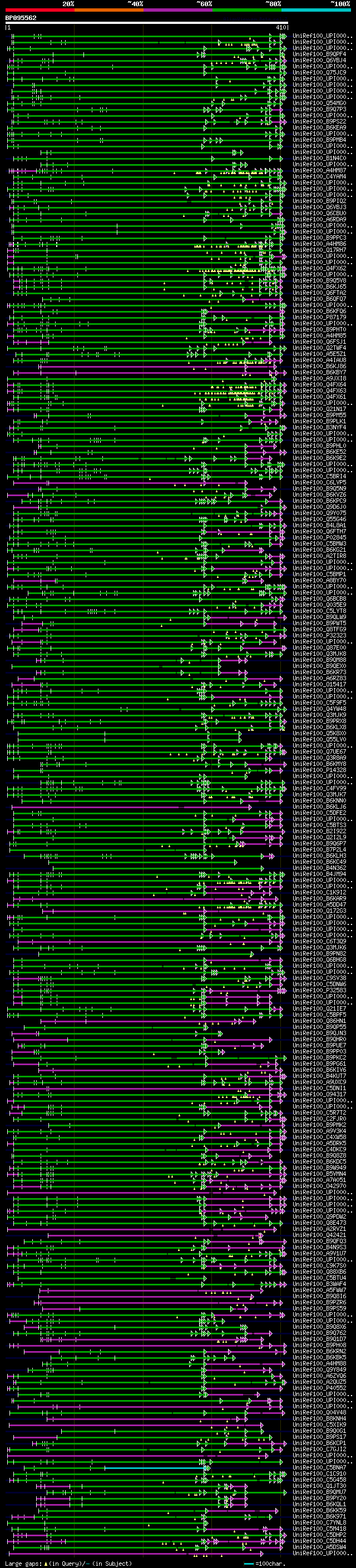Open hit UniRef100_Q6VBJ4
This screenshot has width=356, height=1568.
[x=319, y=60]
